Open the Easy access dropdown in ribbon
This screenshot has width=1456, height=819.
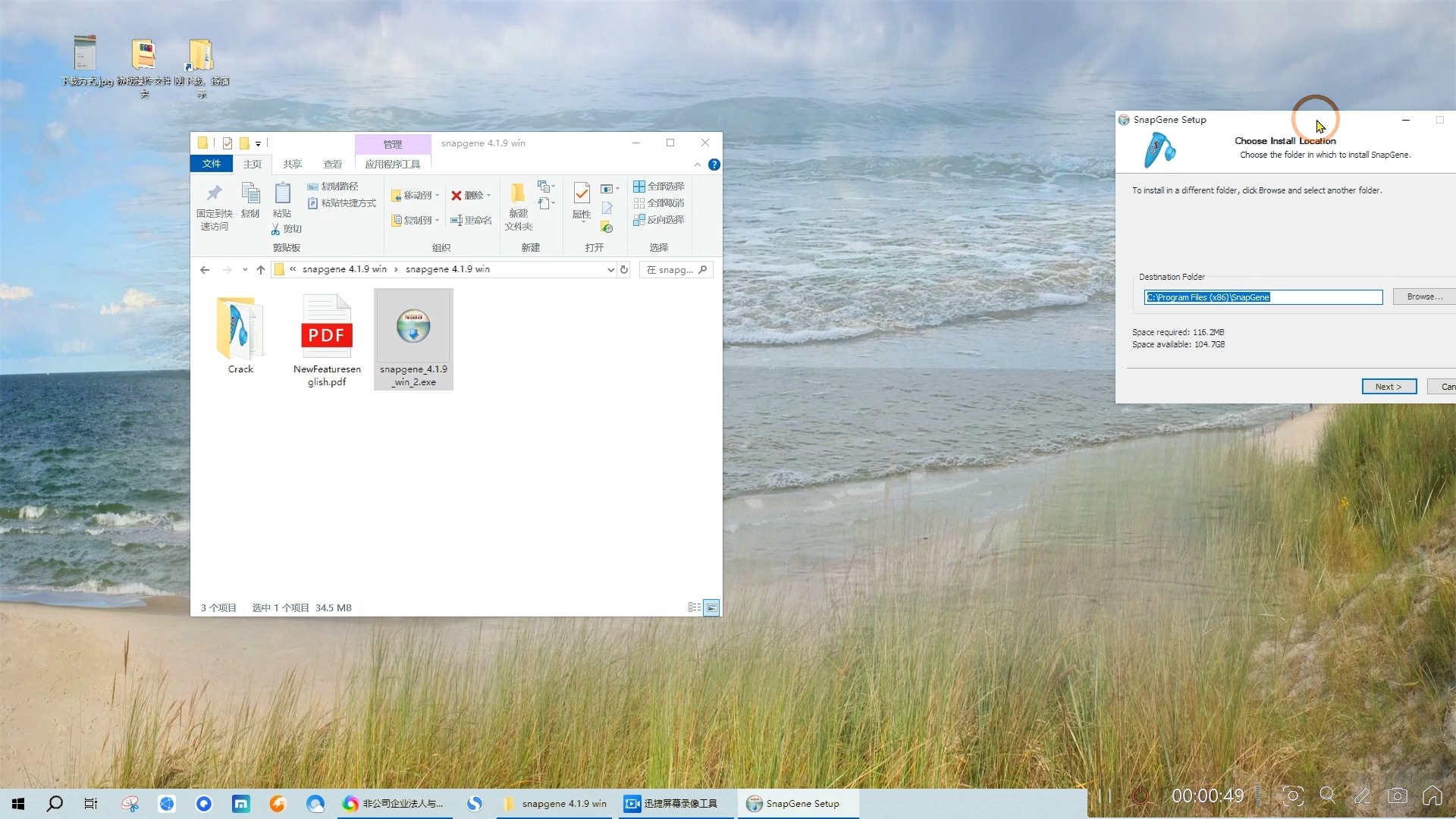(x=546, y=203)
